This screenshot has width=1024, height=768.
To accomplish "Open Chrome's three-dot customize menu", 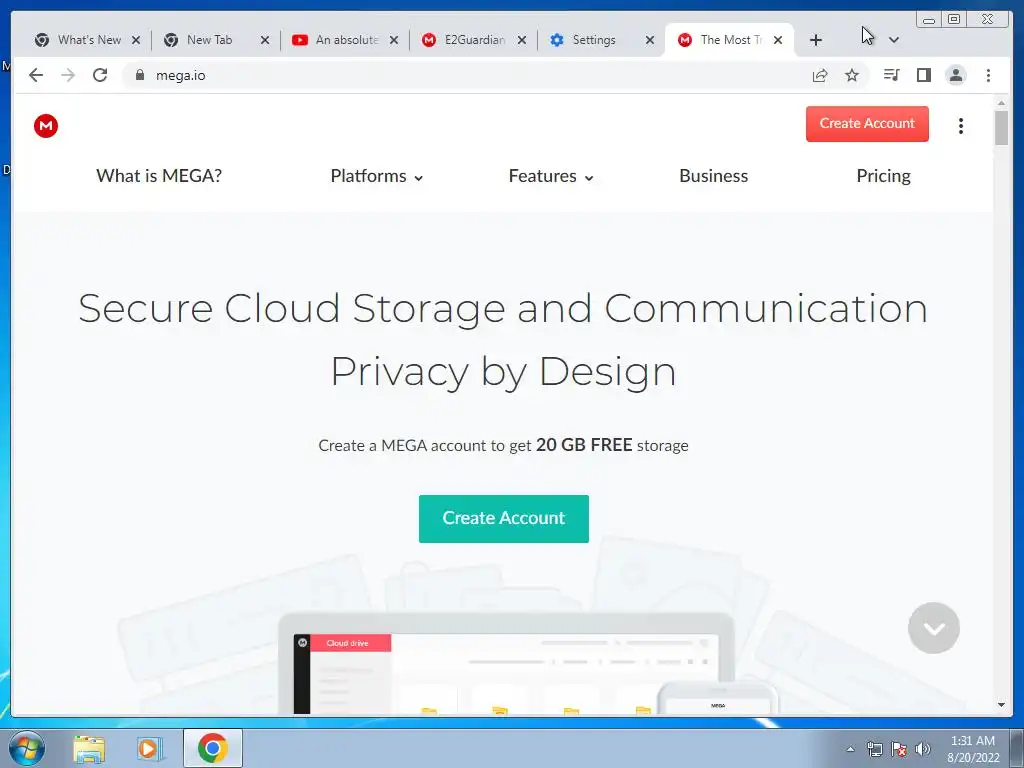I will coord(988,75).
